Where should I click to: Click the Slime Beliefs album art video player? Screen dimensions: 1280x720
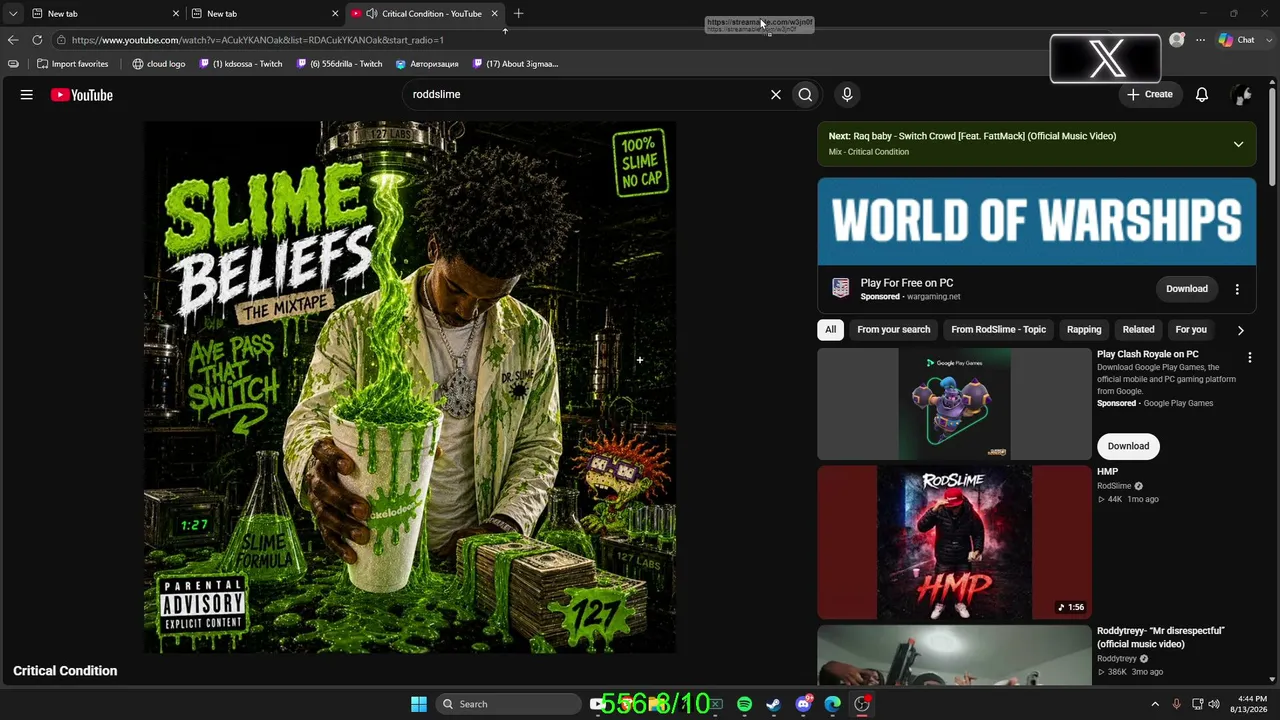pyautogui.click(x=410, y=388)
